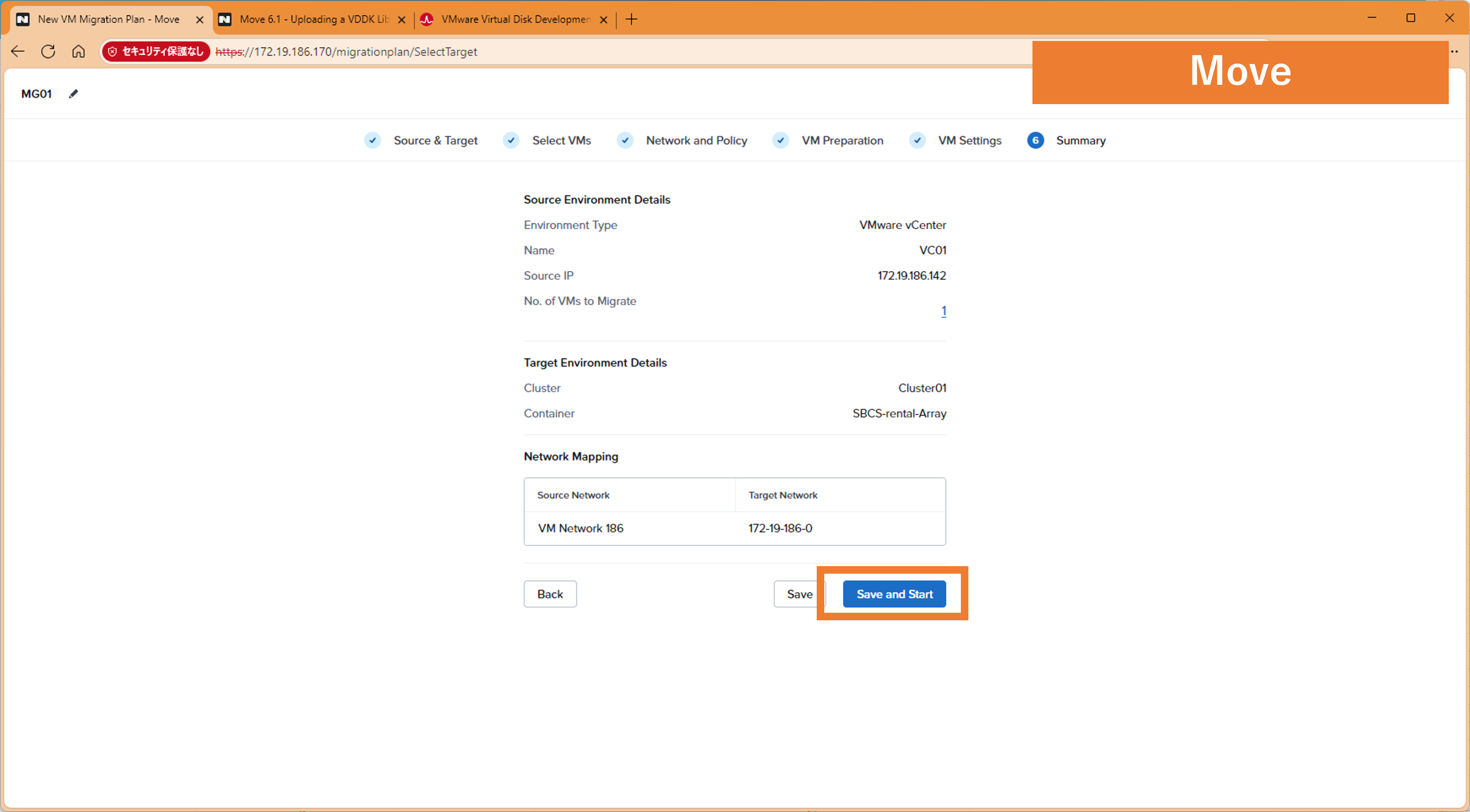Viewport: 1470px width, 812px height.
Task: Click the Network Mapping heading
Action: pos(571,456)
